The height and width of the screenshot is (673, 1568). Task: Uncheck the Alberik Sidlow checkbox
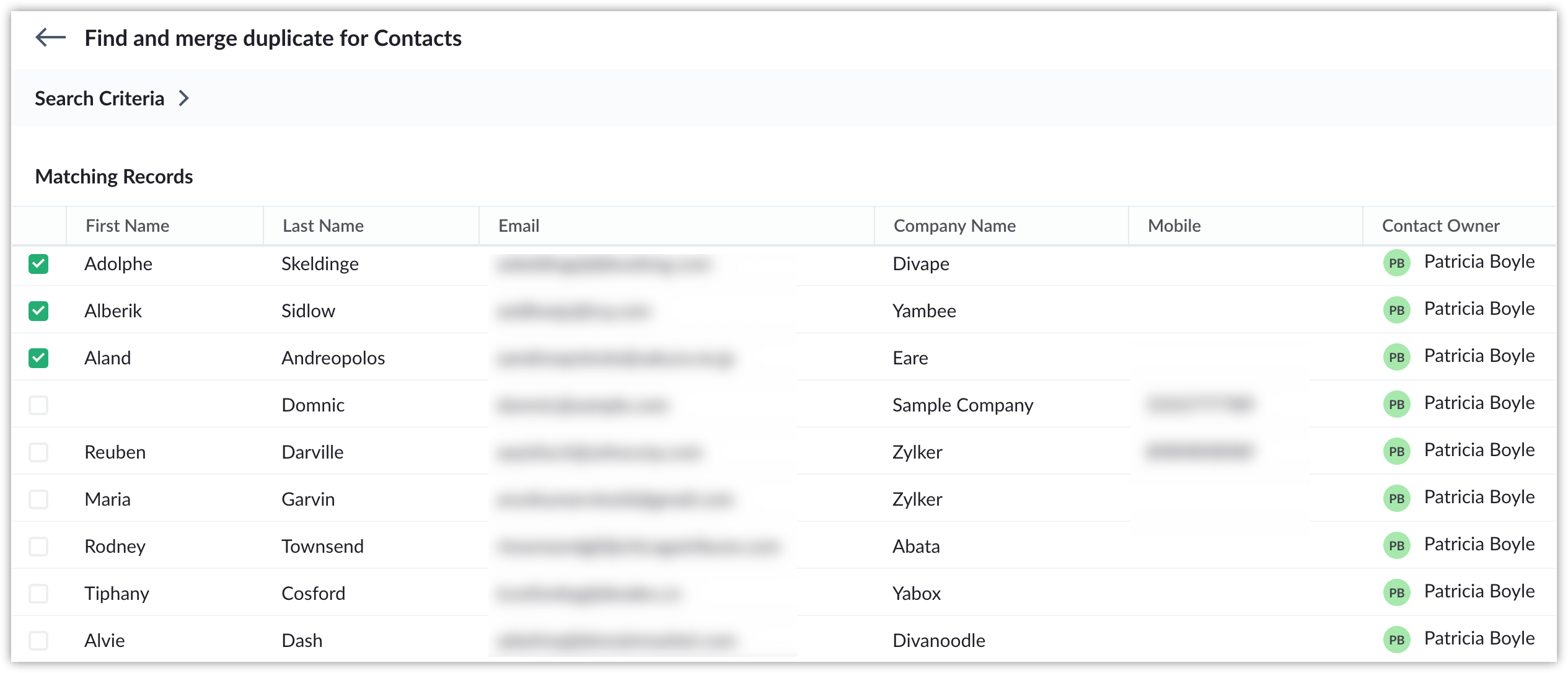click(x=38, y=311)
